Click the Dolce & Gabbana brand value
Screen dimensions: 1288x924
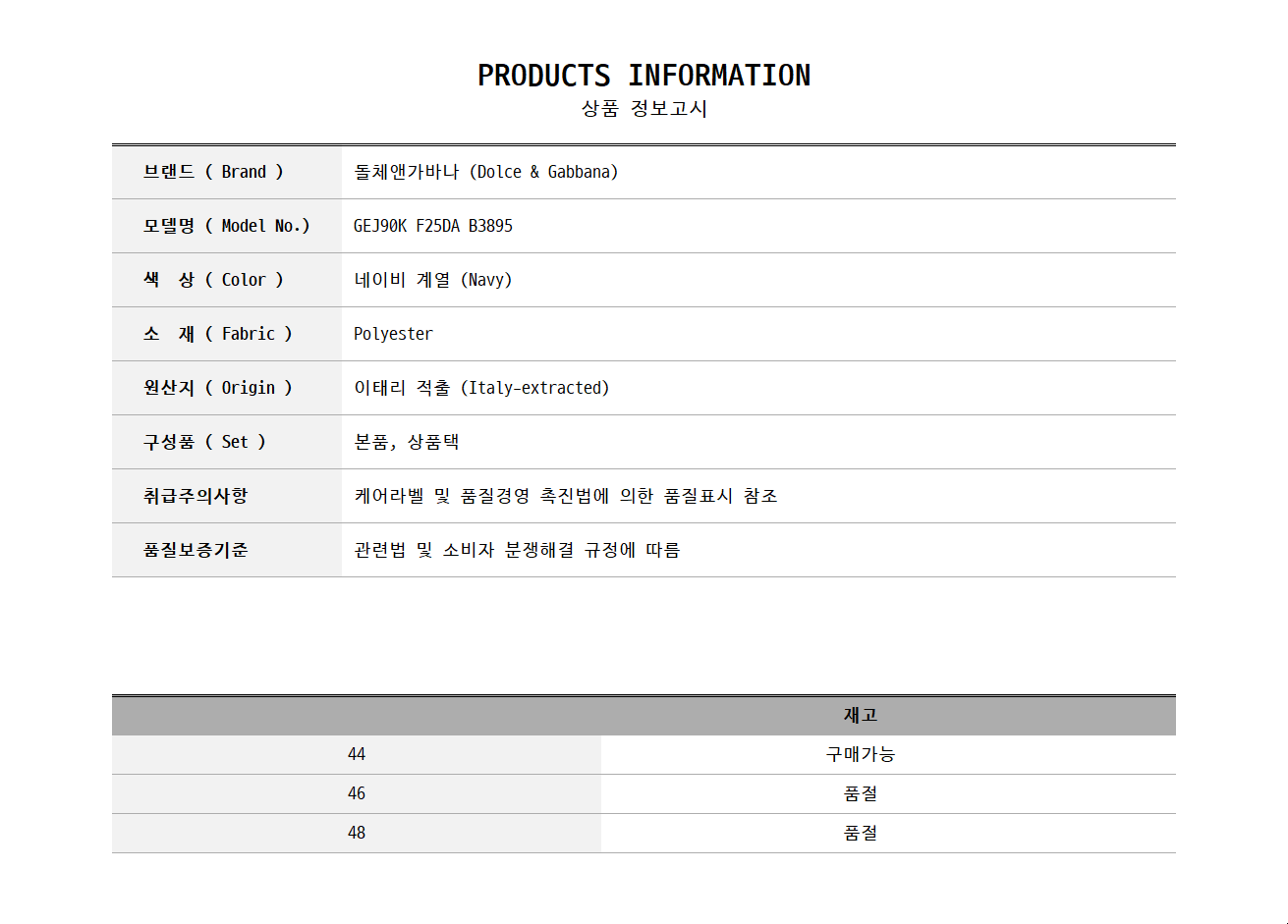[x=486, y=172]
